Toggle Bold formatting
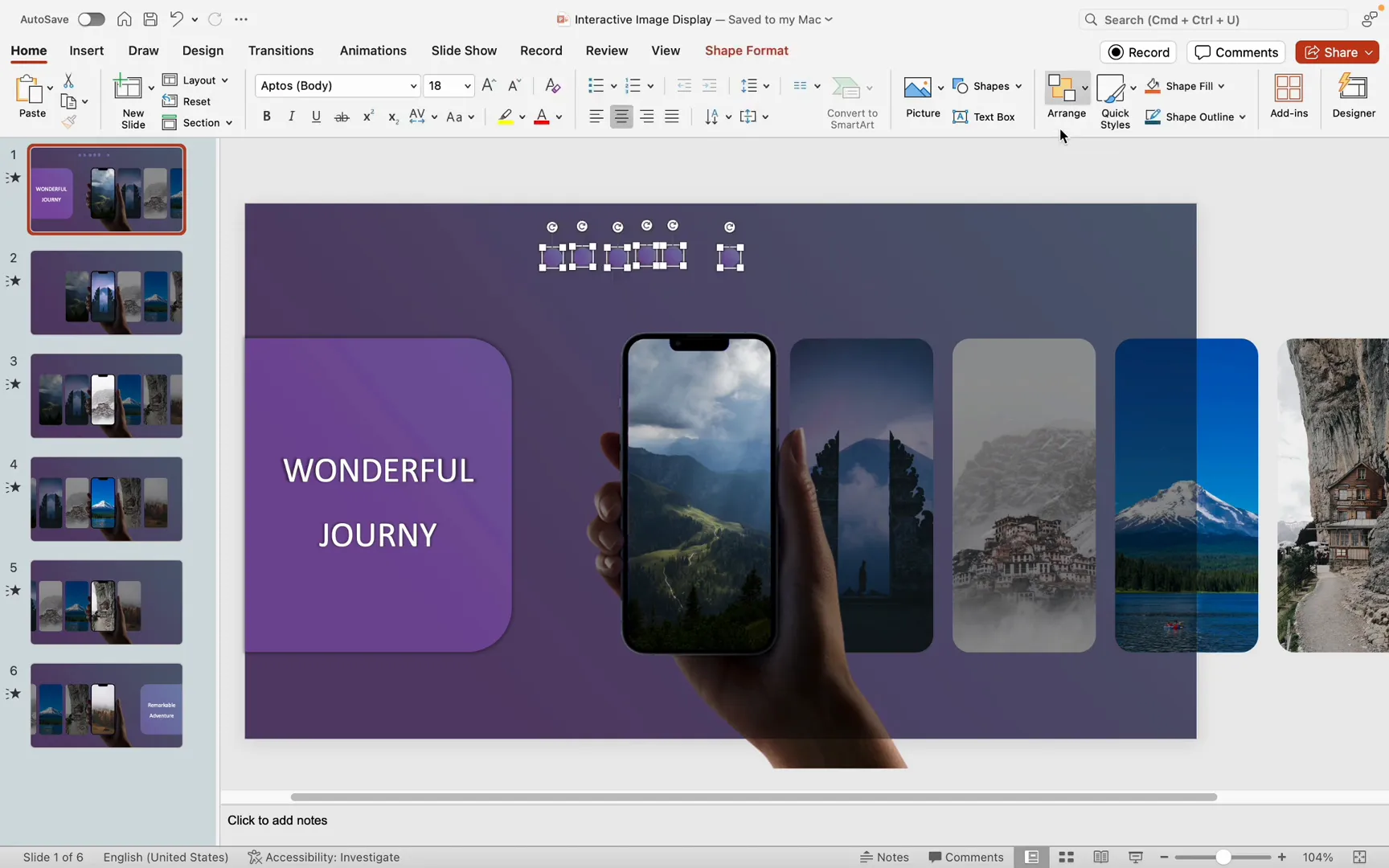This screenshot has width=1389, height=868. (x=267, y=117)
